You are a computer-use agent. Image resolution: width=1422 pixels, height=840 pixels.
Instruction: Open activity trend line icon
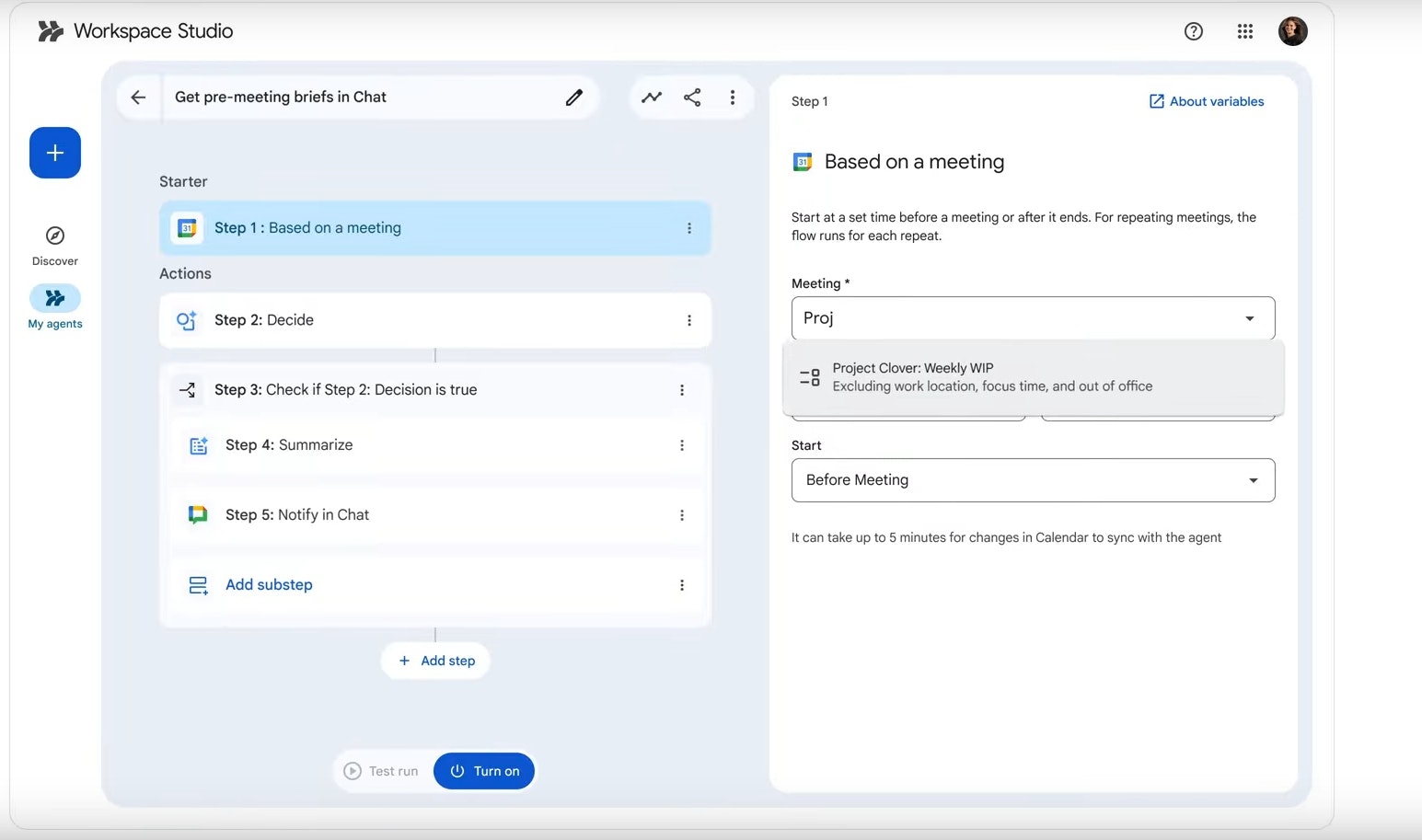pos(652,98)
